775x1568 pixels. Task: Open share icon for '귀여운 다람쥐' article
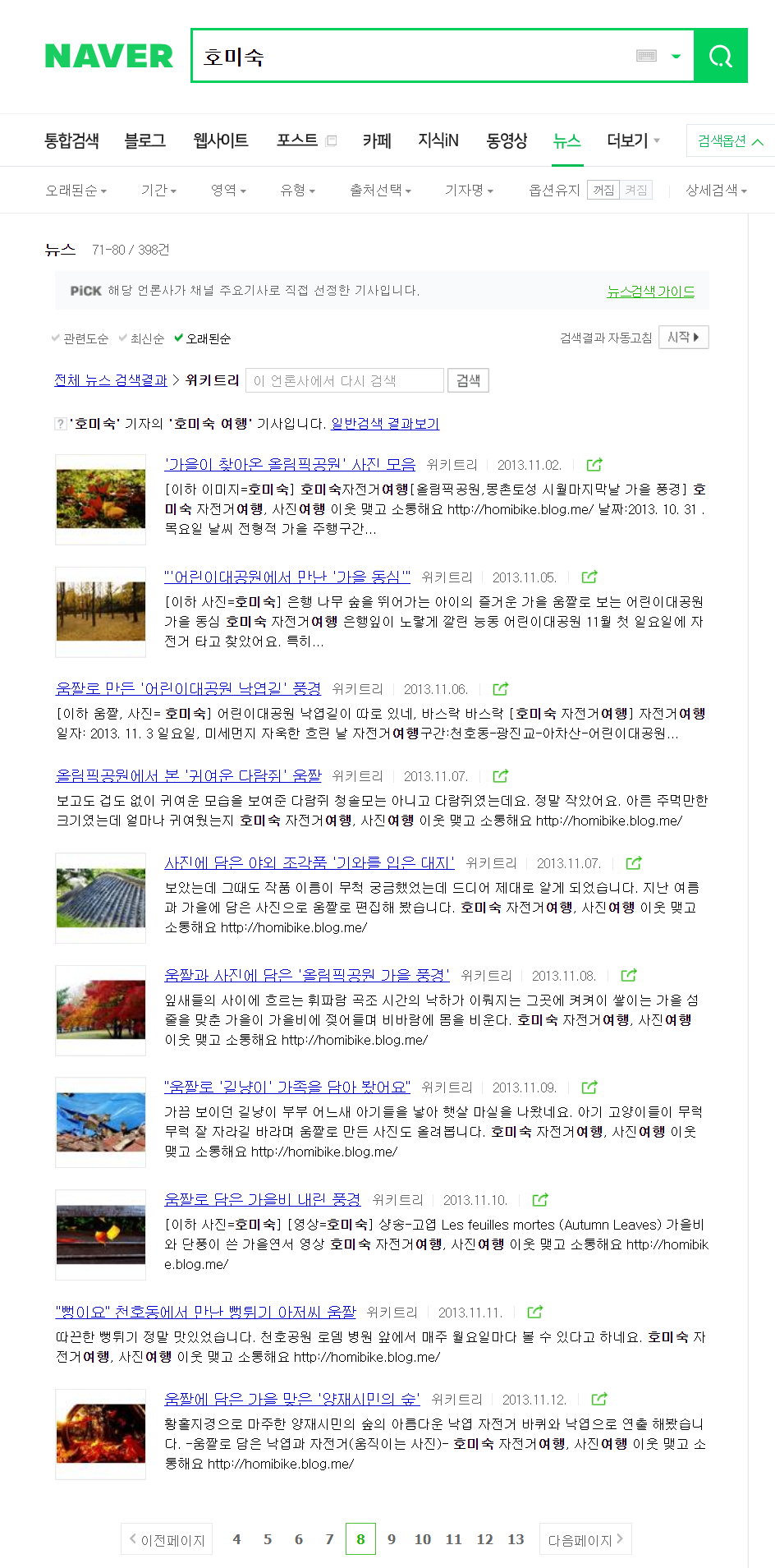coord(501,776)
